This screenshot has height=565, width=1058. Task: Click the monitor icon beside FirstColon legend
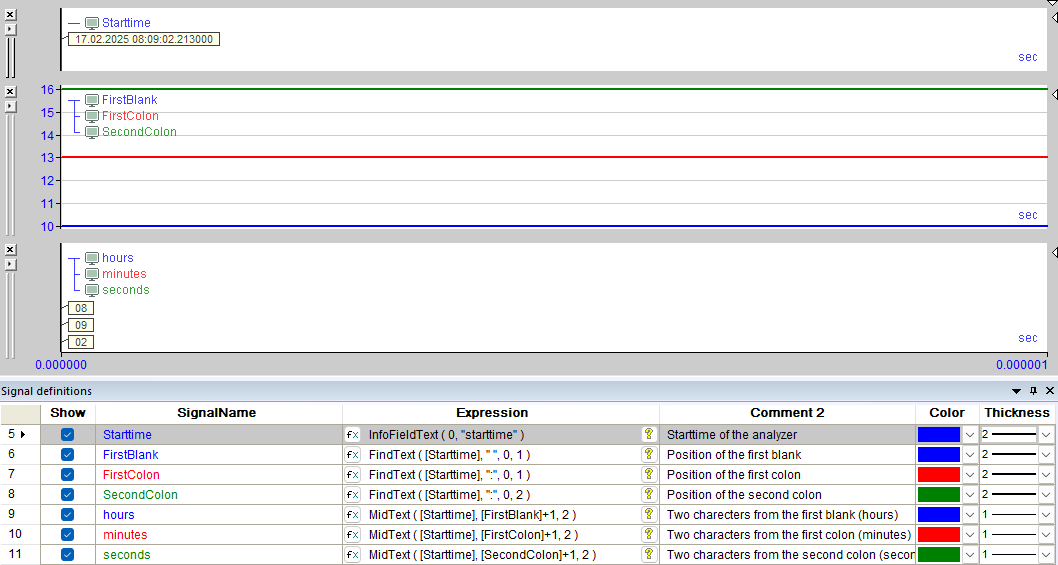(92, 116)
